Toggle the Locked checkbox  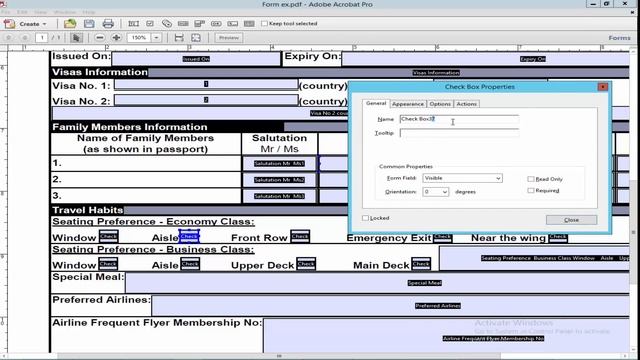click(x=365, y=218)
